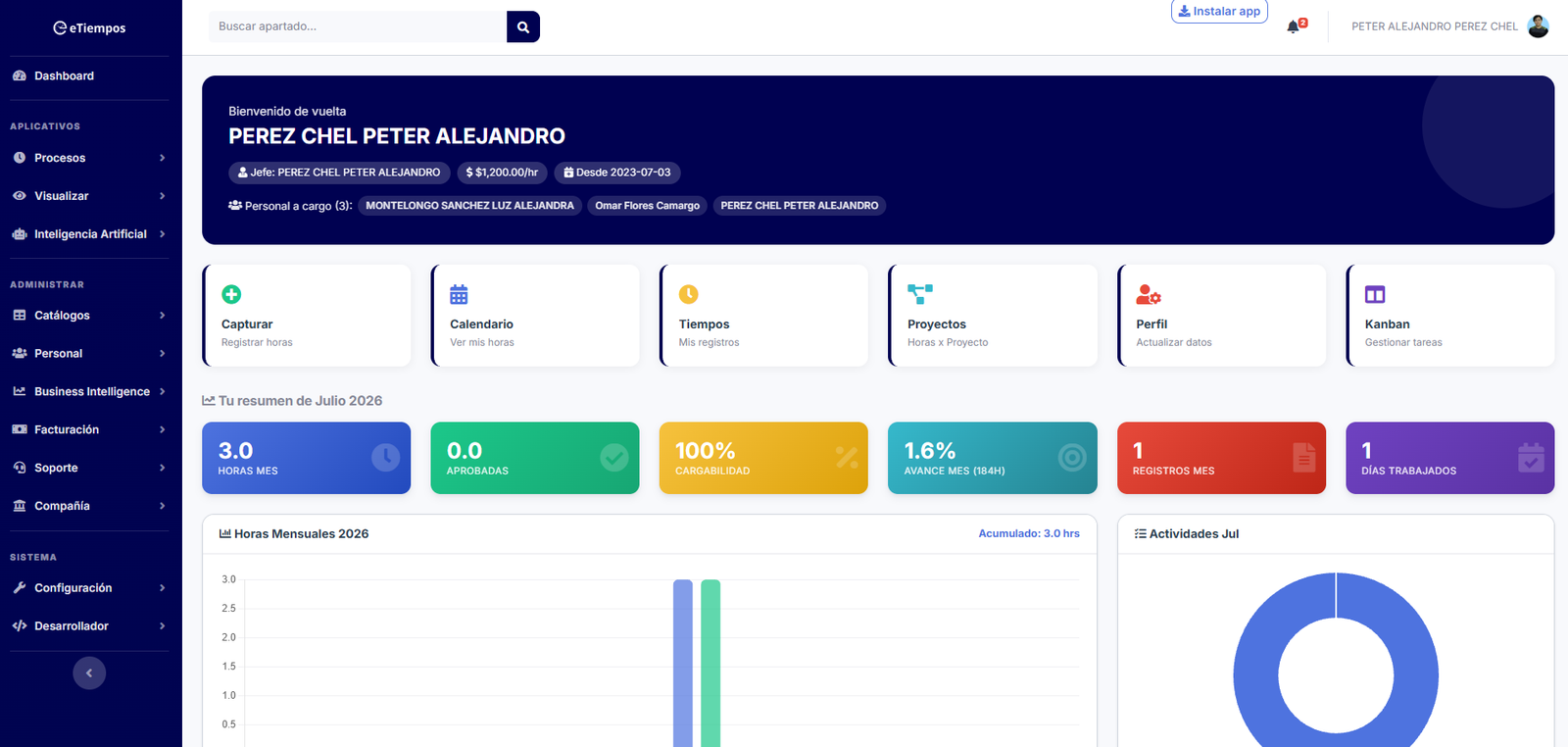Click MONTELONGO SANCHEZ LUZ ALEJANDRA staff badge

[470, 206]
